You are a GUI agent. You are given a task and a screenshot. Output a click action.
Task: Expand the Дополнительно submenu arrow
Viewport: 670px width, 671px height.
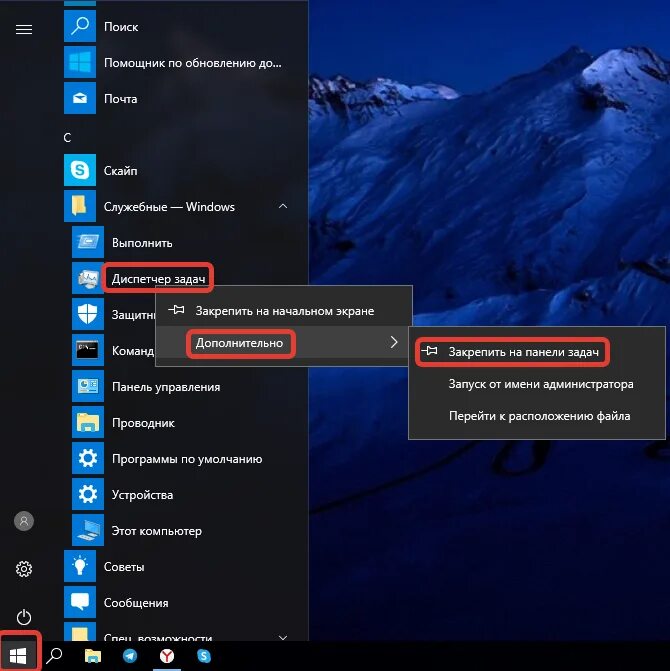click(394, 342)
